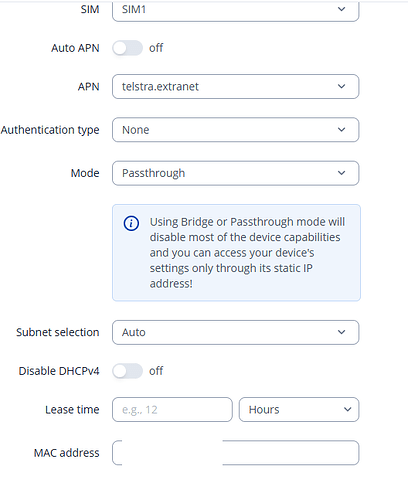408x500 pixels.
Task: Click the chevron arrow in the APN field
Action: [x=341, y=86]
